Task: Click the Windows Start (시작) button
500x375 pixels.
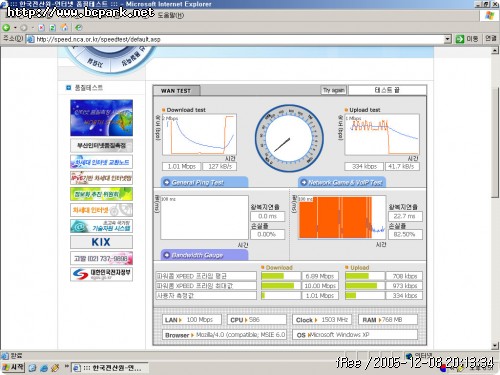Action: coord(13,368)
